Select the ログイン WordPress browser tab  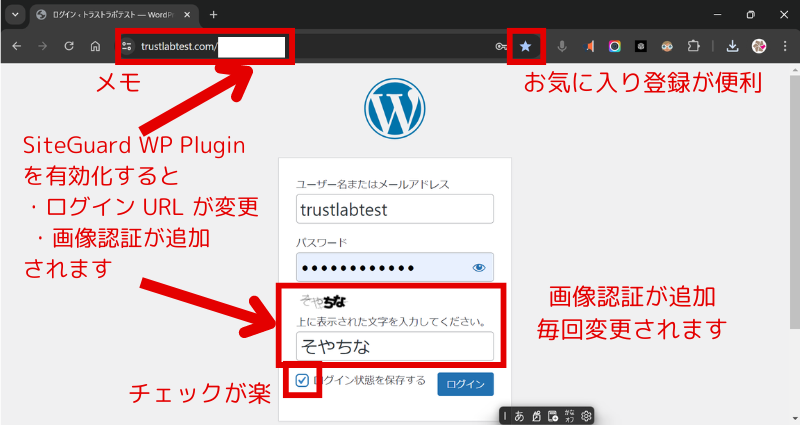coord(112,15)
